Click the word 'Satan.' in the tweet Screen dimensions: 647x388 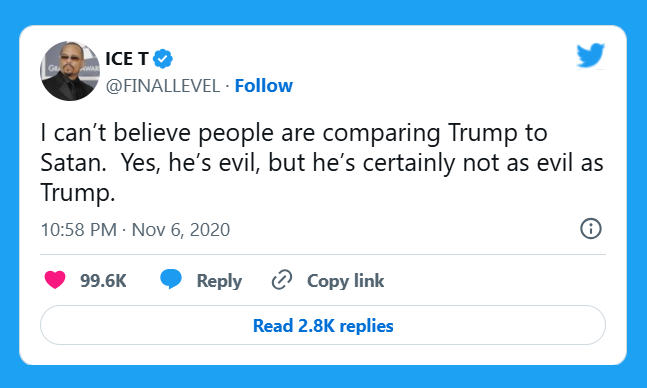[x=73, y=163]
